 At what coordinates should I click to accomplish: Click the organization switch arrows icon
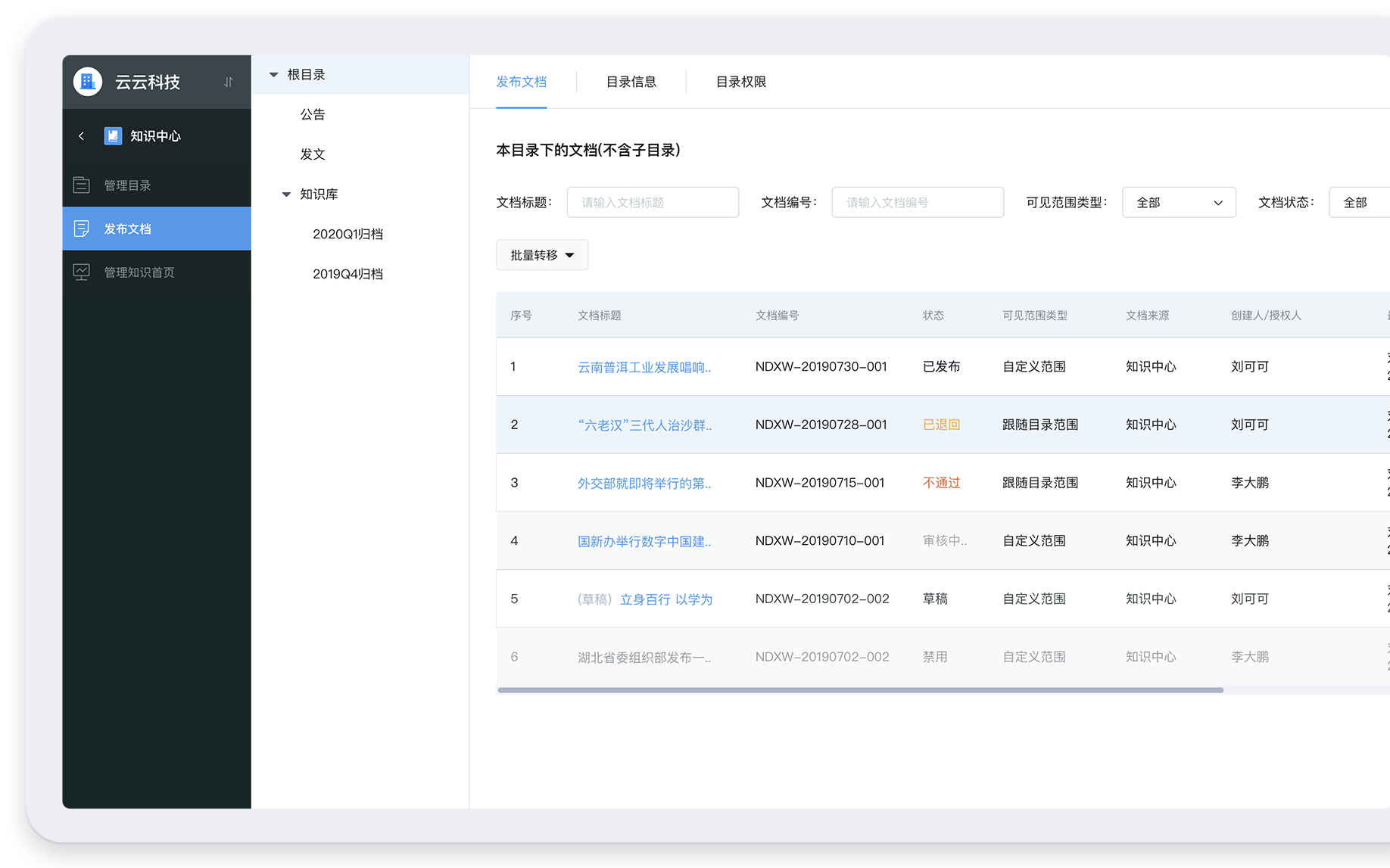(x=229, y=82)
